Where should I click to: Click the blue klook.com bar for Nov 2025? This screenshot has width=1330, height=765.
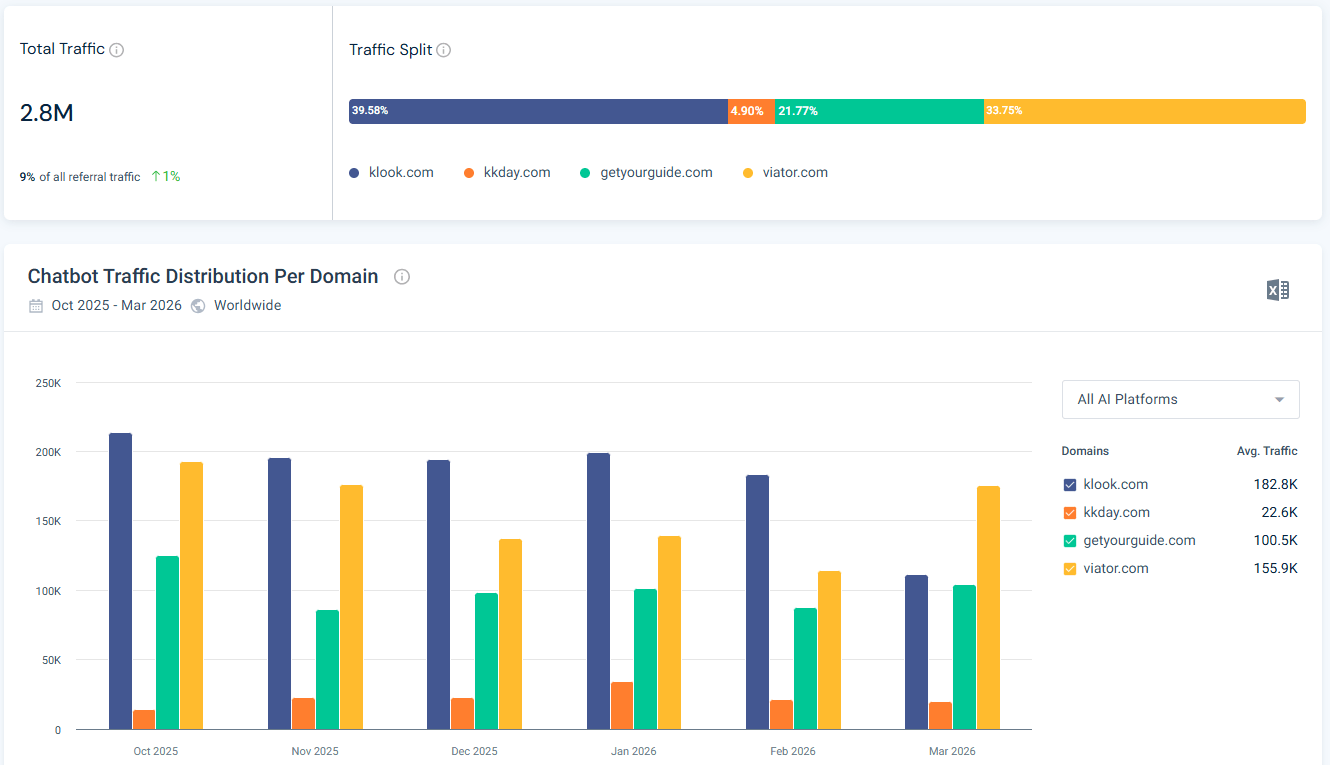click(280, 594)
